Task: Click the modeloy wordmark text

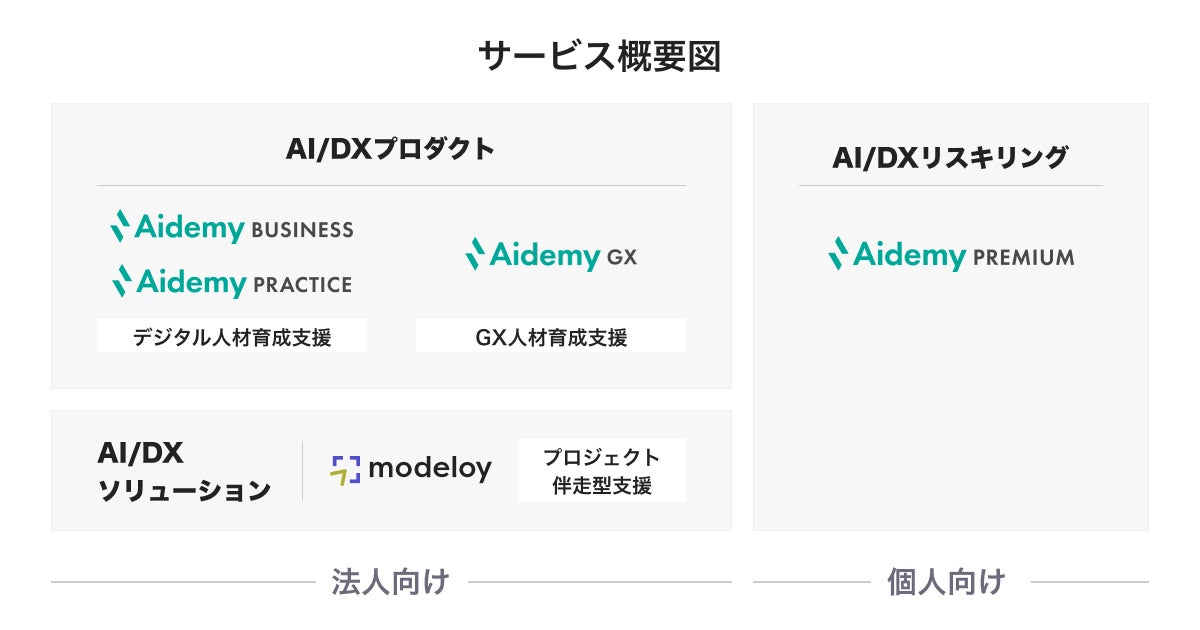Action: click(x=430, y=468)
